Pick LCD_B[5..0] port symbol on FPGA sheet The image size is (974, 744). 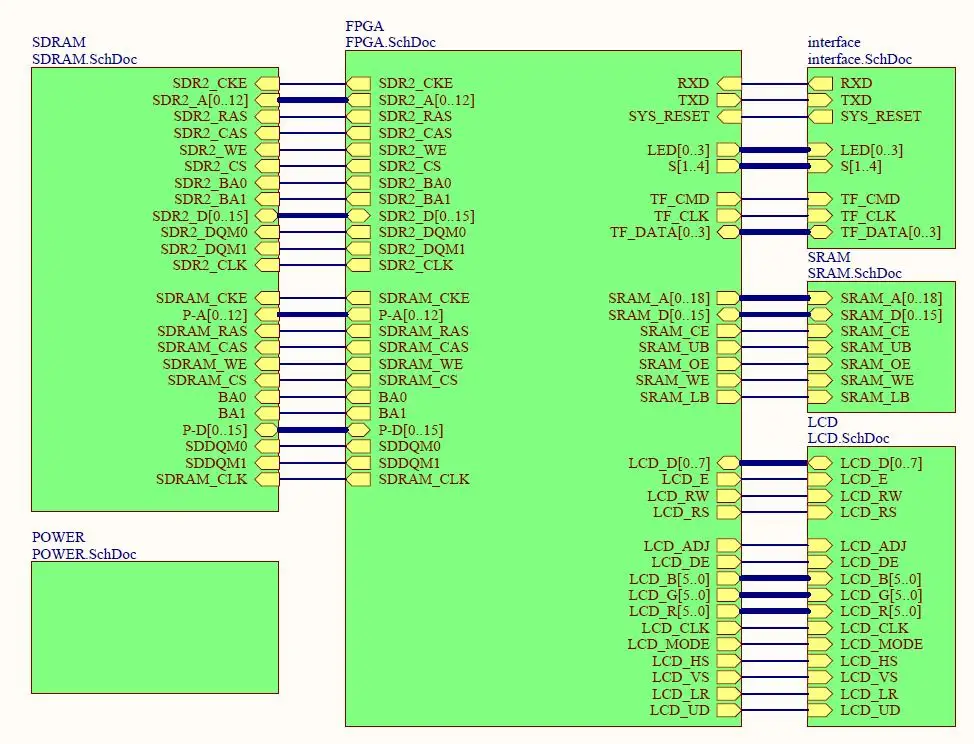tap(729, 579)
